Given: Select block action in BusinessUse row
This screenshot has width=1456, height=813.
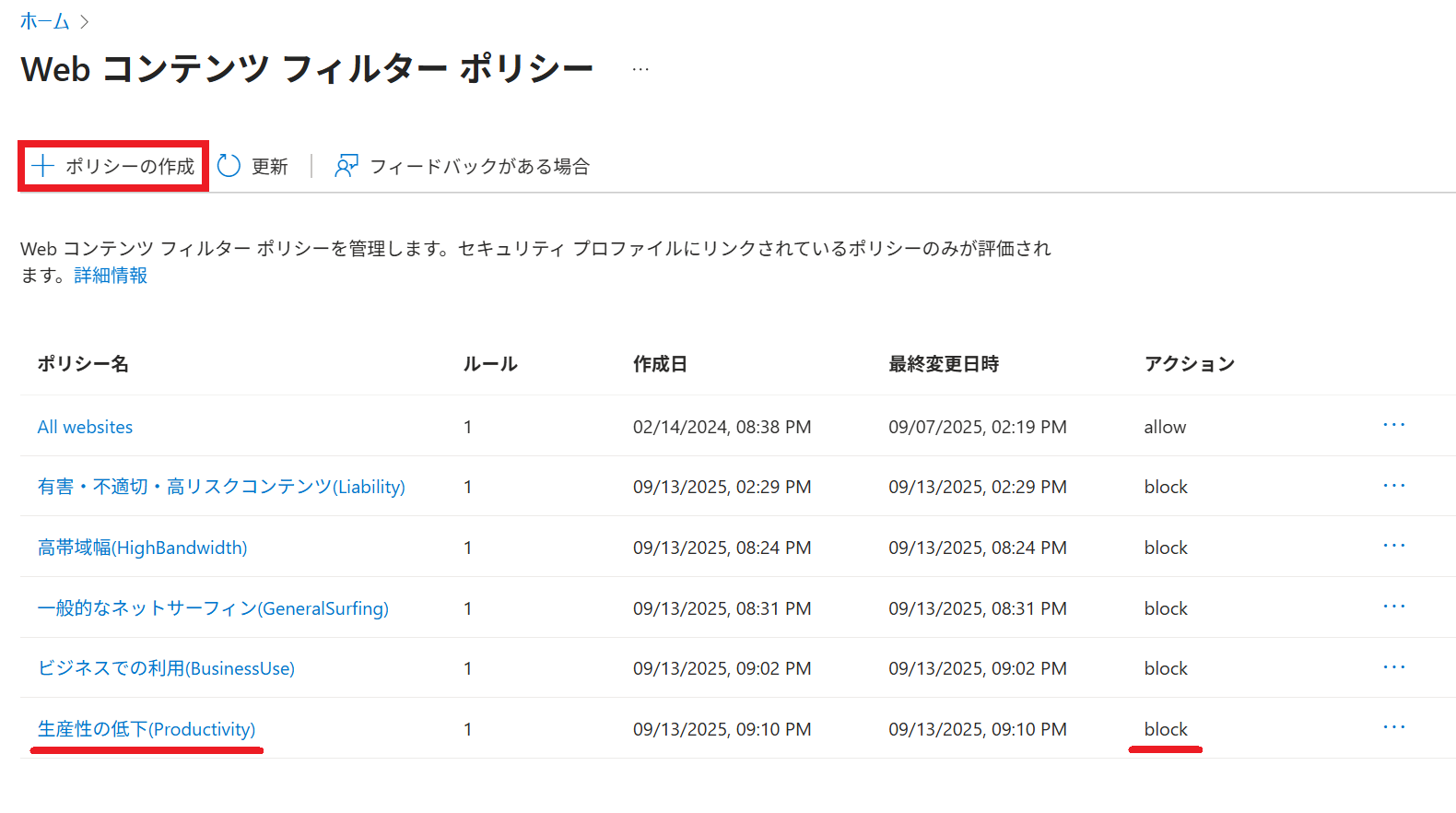Looking at the screenshot, I should pos(1166,668).
